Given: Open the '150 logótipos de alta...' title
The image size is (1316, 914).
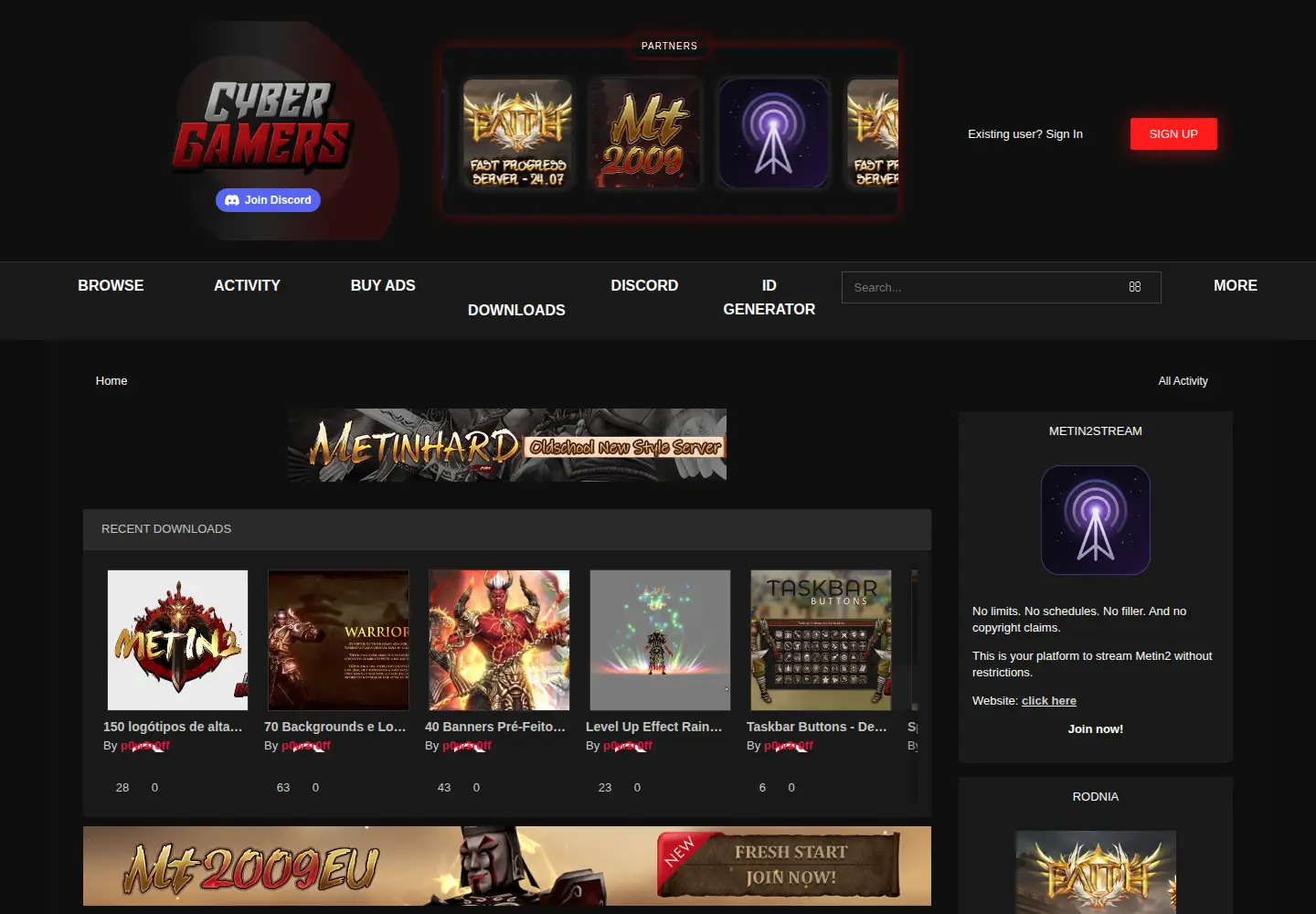Looking at the screenshot, I should (173, 727).
